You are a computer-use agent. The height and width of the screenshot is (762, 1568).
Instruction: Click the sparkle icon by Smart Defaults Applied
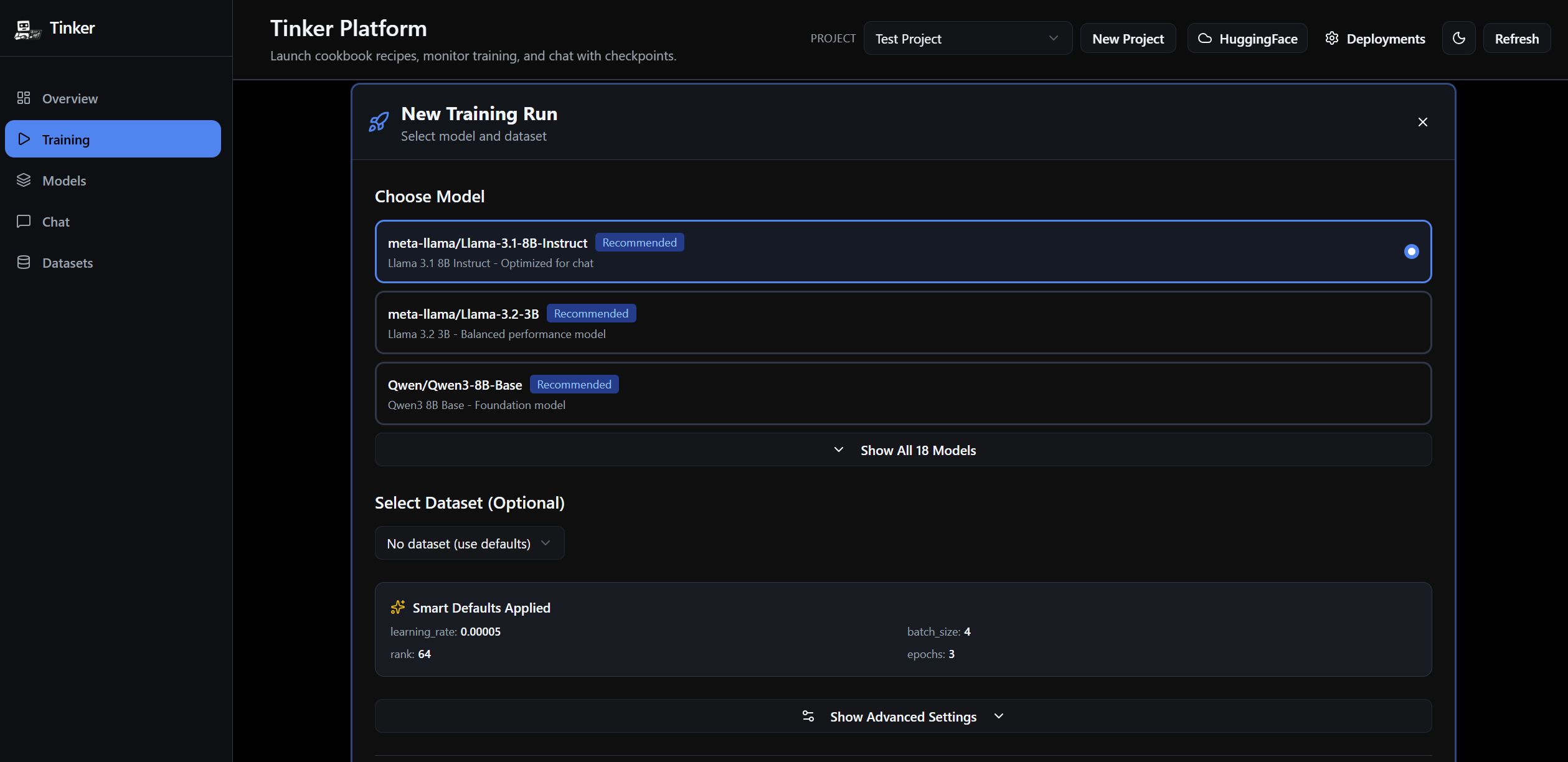pos(398,607)
